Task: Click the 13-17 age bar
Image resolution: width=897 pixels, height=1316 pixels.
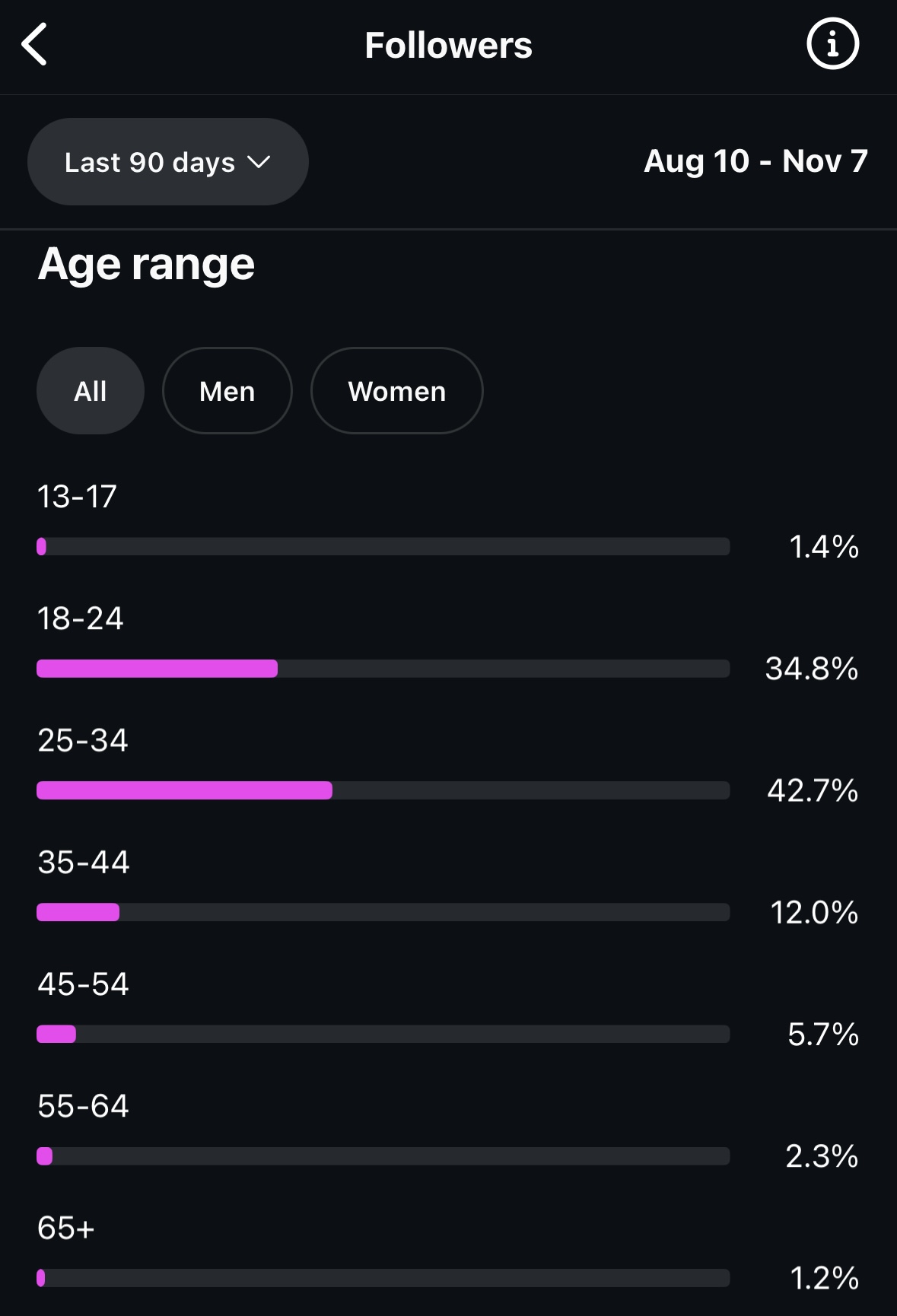Action: click(383, 546)
